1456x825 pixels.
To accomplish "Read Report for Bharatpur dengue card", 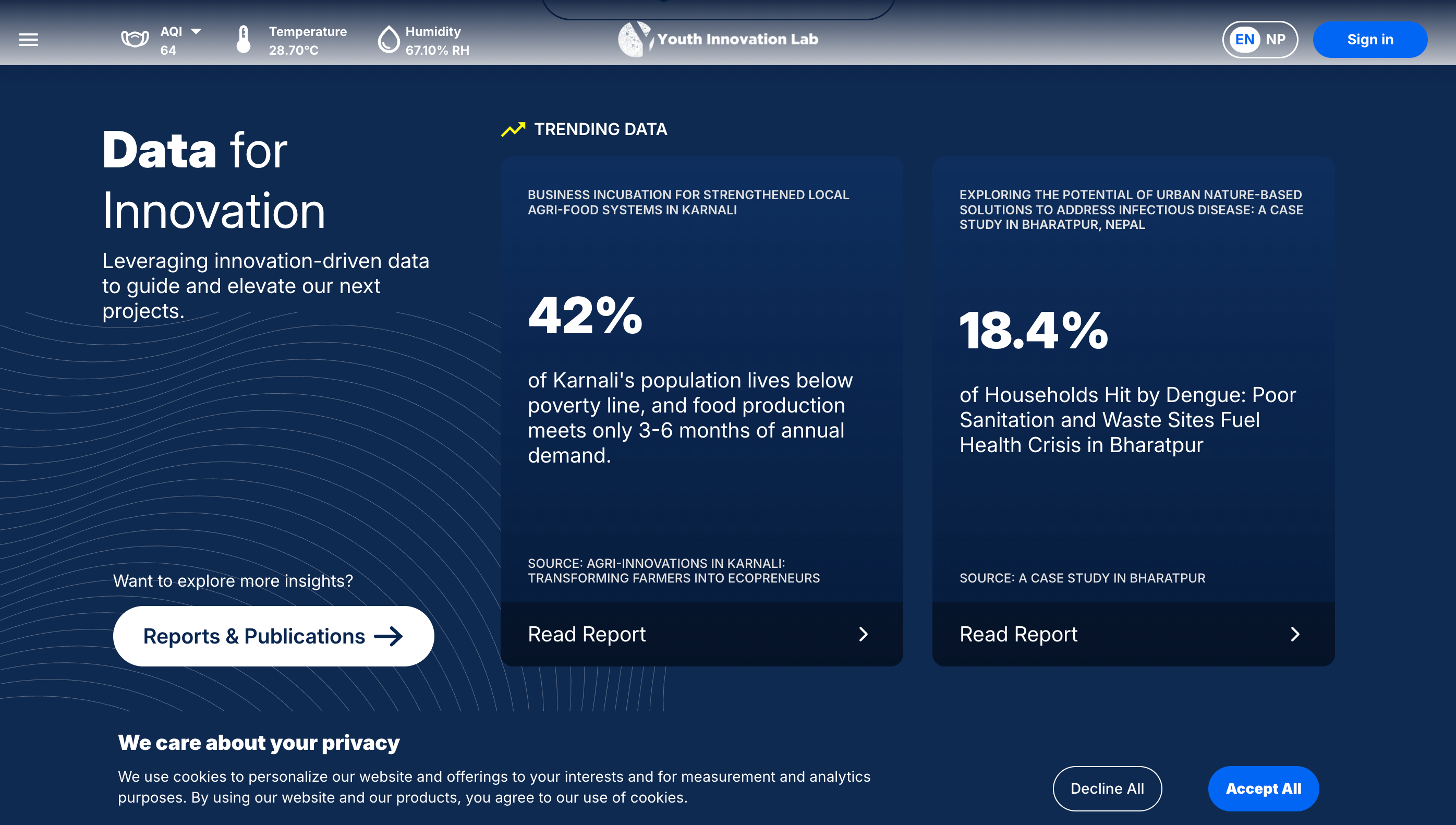I will click(1134, 634).
